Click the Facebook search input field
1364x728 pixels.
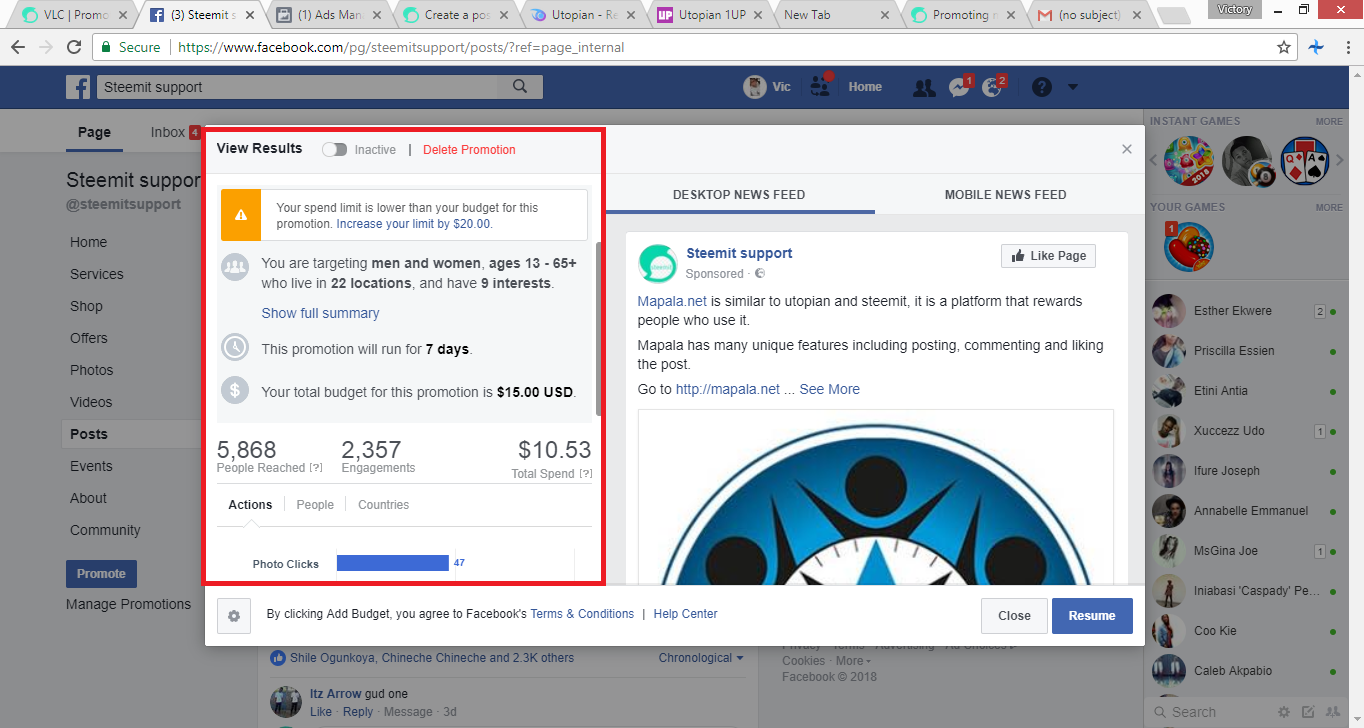(x=296, y=87)
